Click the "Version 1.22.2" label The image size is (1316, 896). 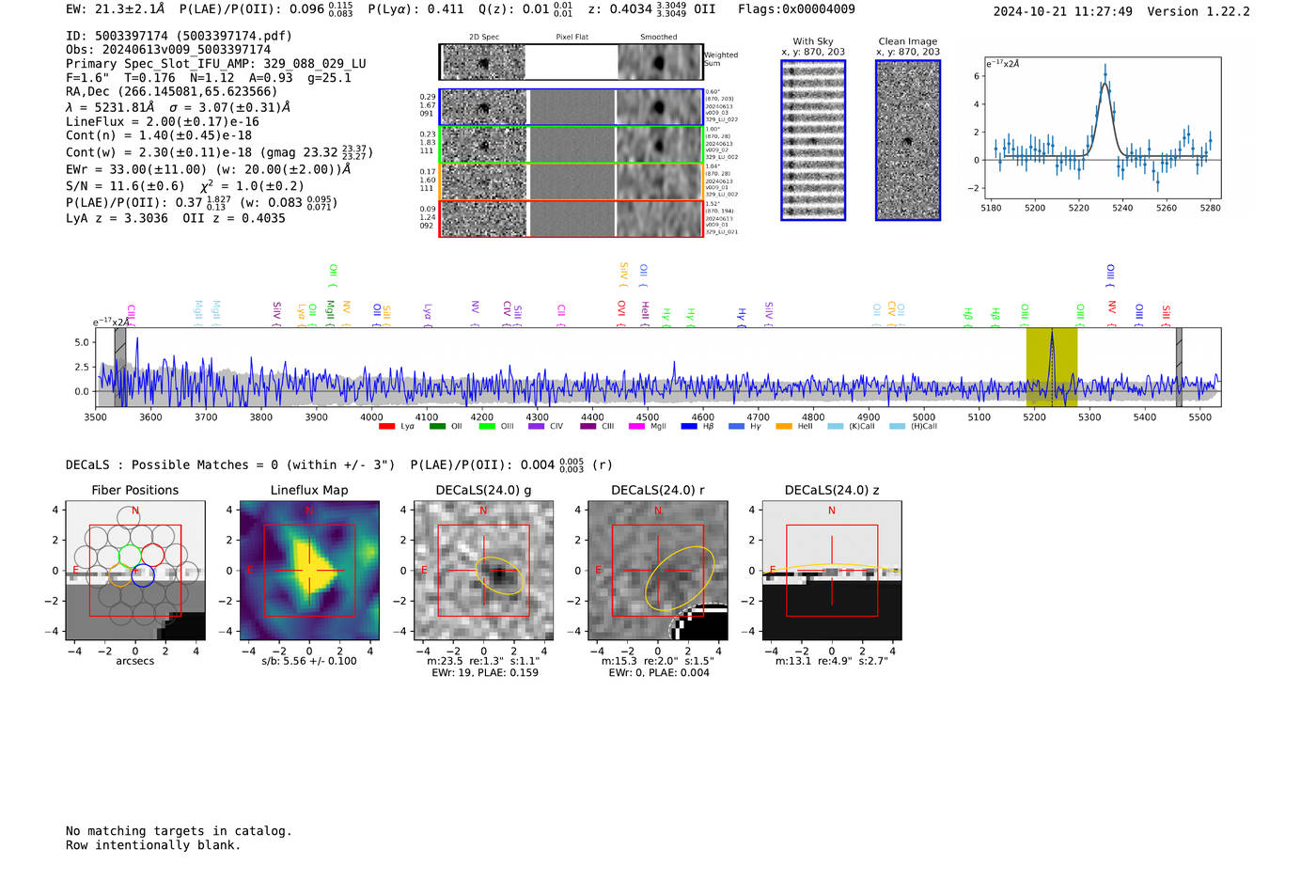1198,11
